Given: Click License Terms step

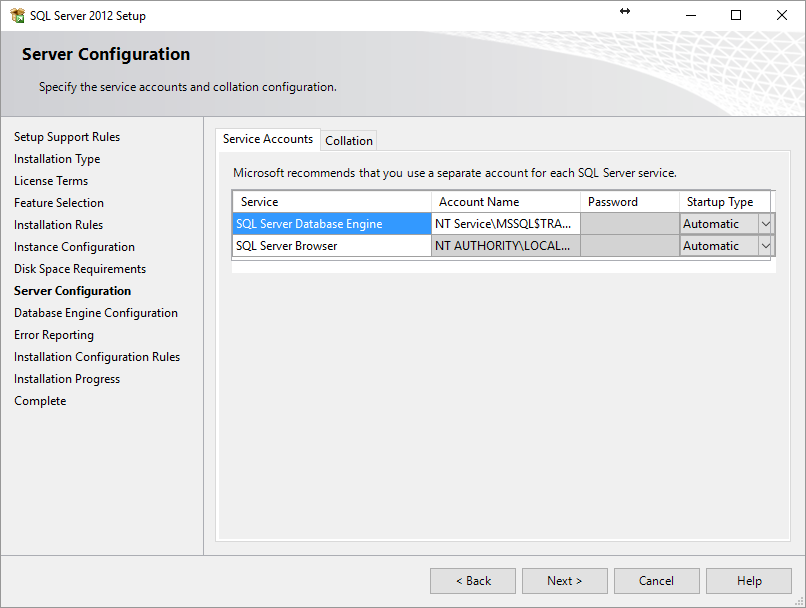Looking at the screenshot, I should tap(51, 181).
